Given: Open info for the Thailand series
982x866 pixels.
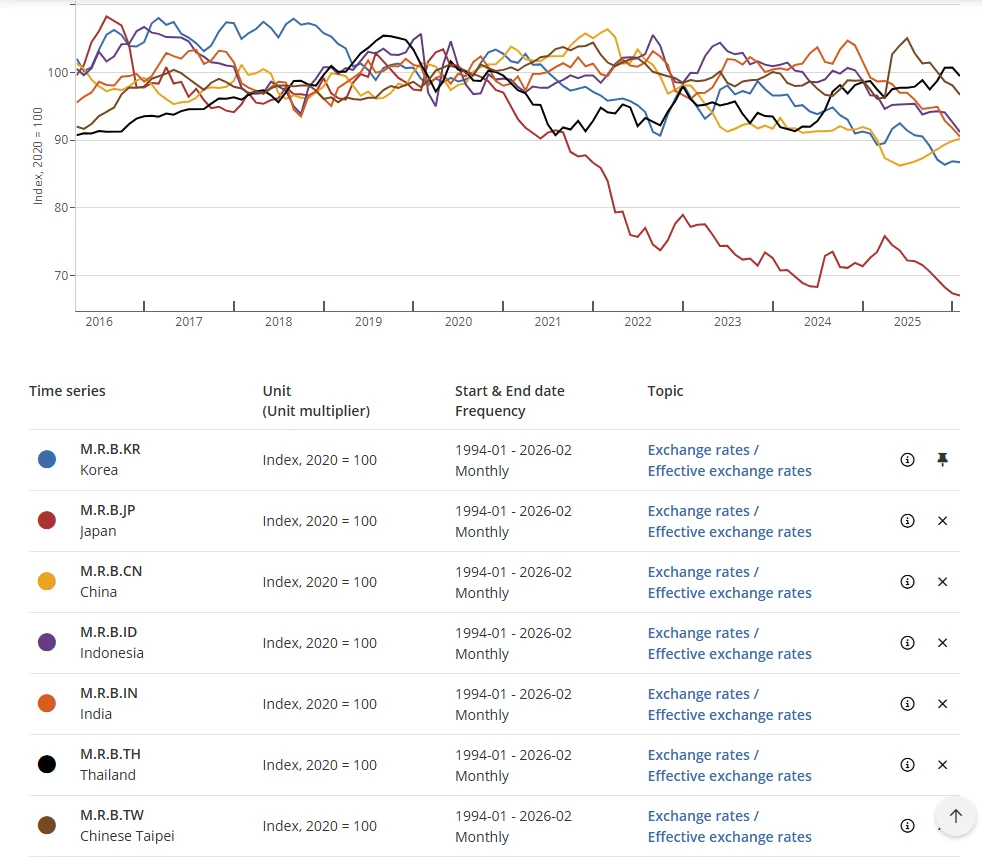Looking at the screenshot, I should click(907, 765).
